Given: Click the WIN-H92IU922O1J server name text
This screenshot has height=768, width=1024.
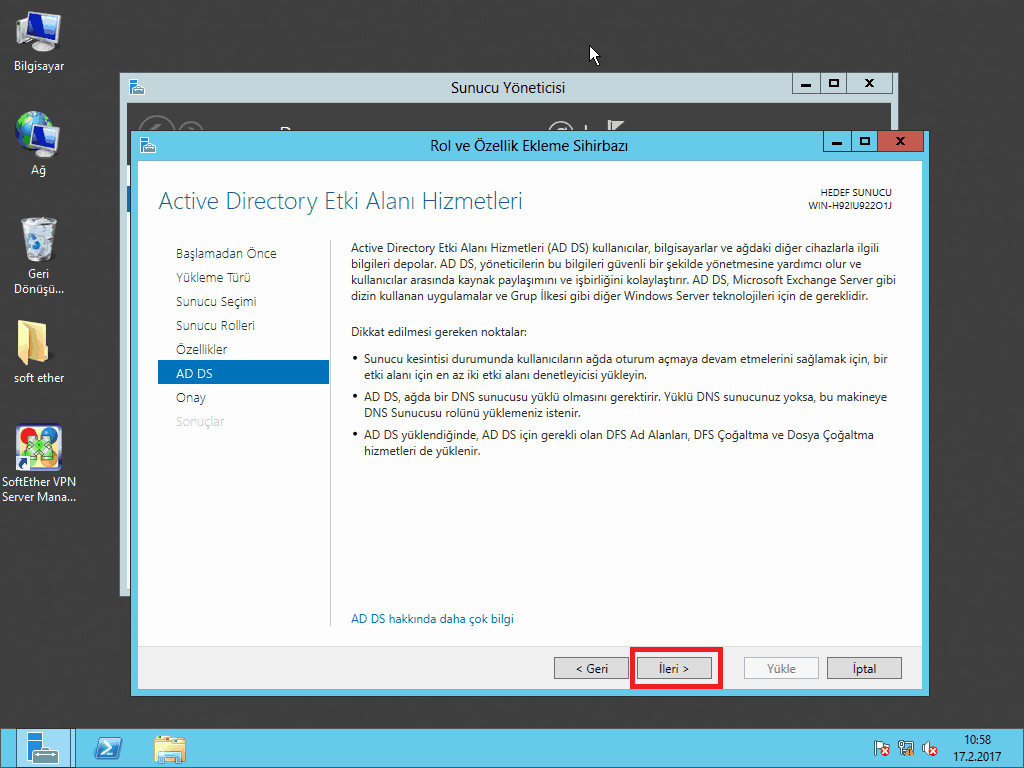Looking at the screenshot, I should click(x=850, y=206).
